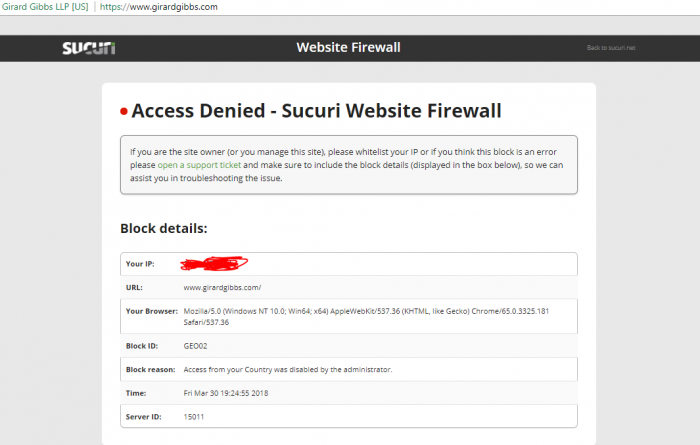
Task: Click the "Access Denied" page heading
Action: 316,111
